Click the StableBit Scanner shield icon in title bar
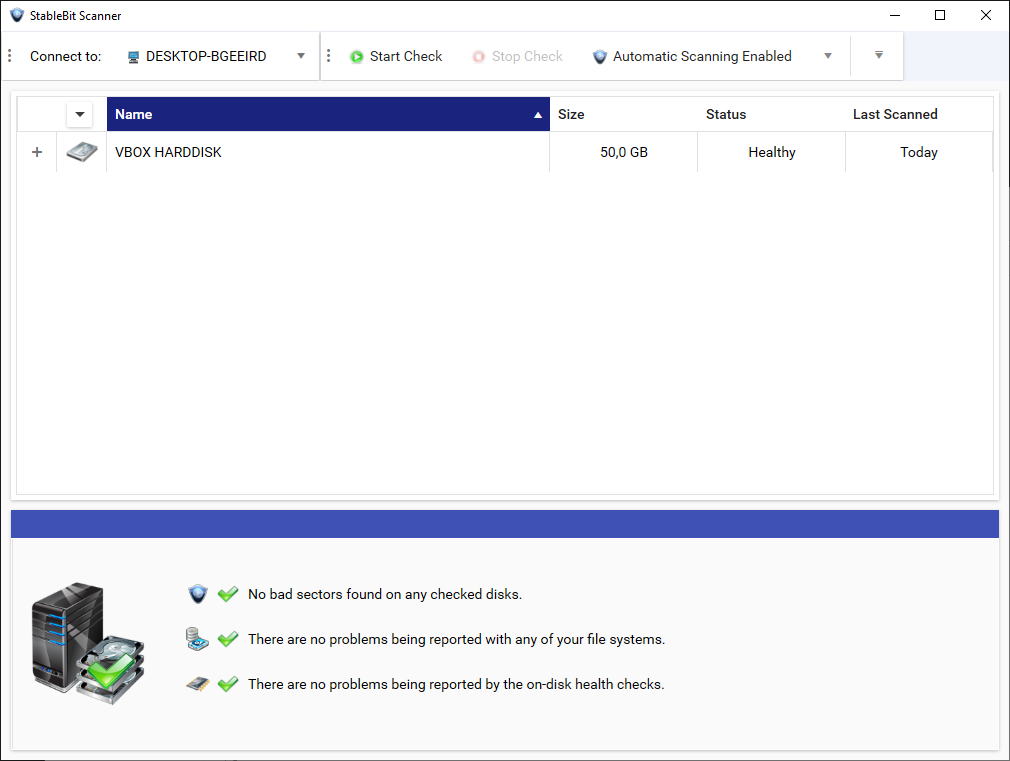The height and width of the screenshot is (761, 1010). click(17, 15)
